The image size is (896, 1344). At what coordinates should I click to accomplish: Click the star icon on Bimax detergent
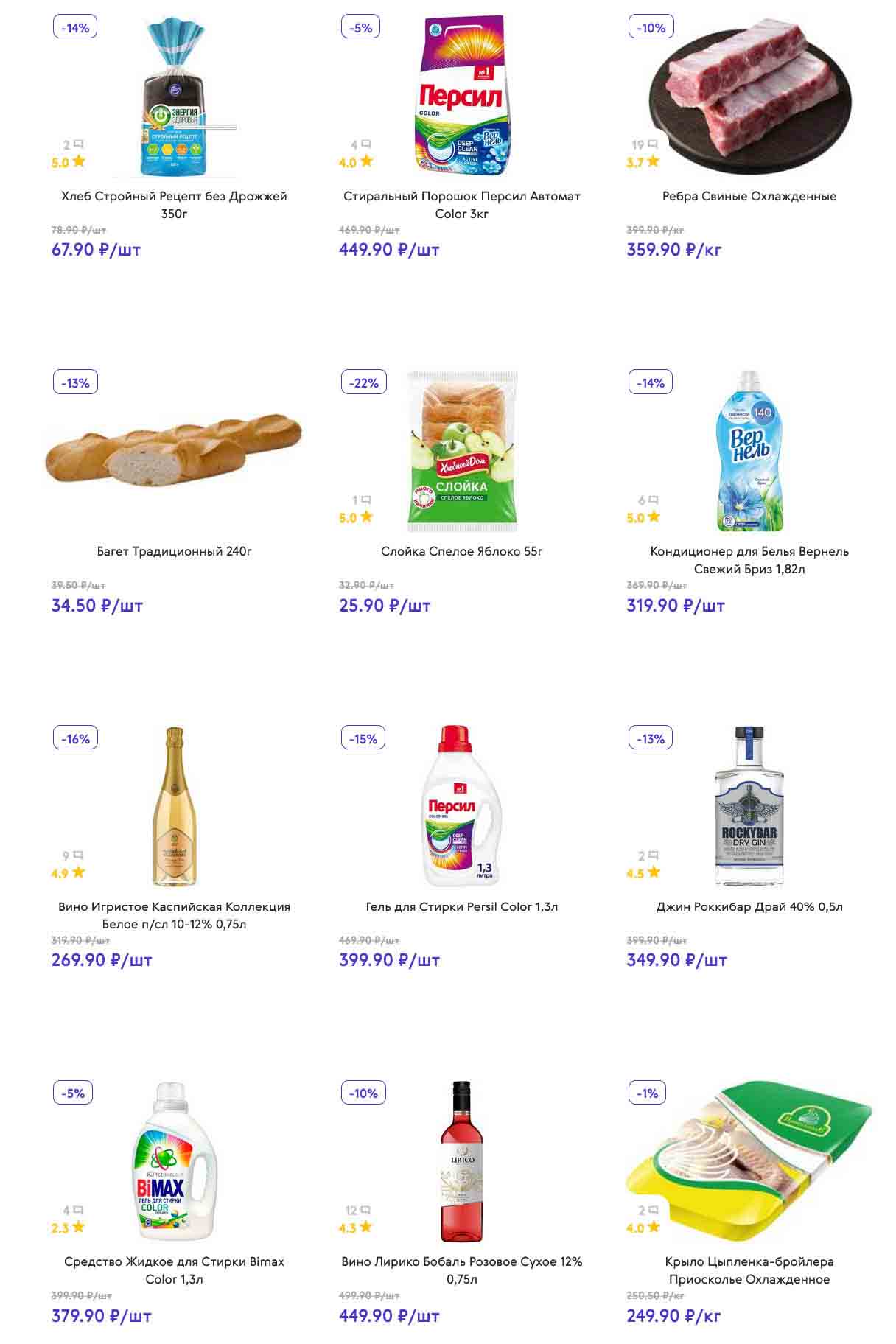point(78,1227)
